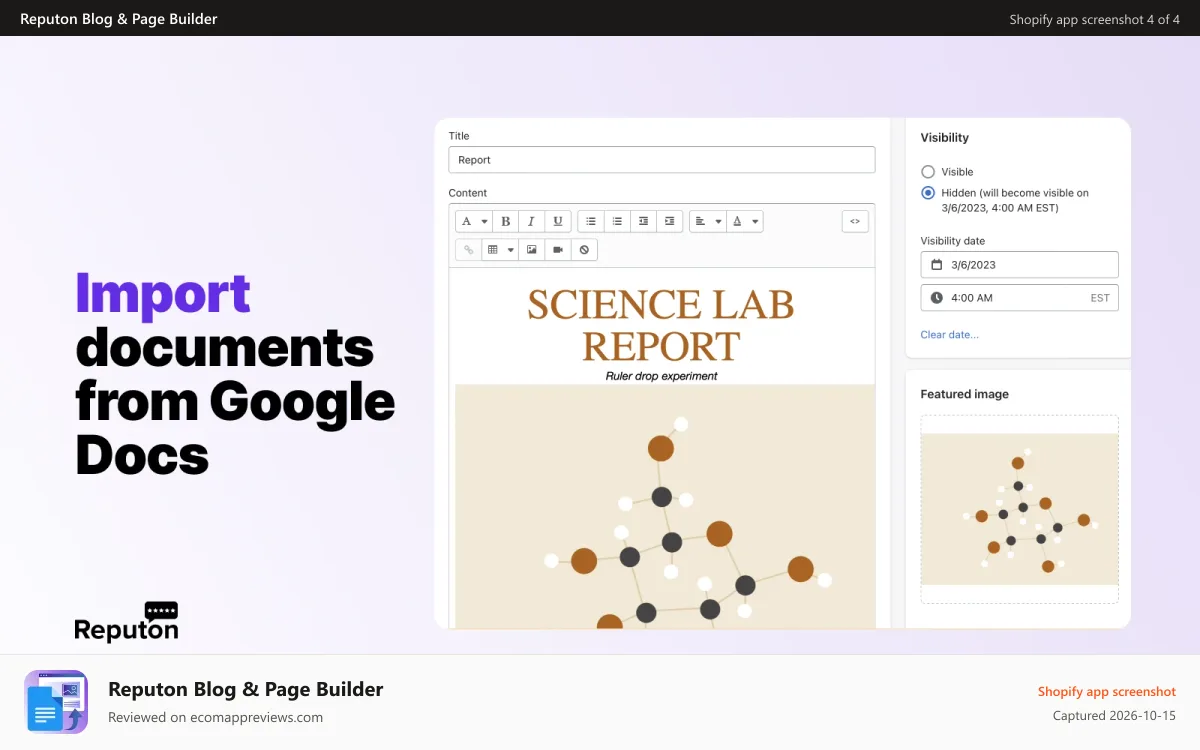Screen dimensions: 1200x750
Task: Toggle bold formatting in the editor
Action: pyautogui.click(x=506, y=221)
